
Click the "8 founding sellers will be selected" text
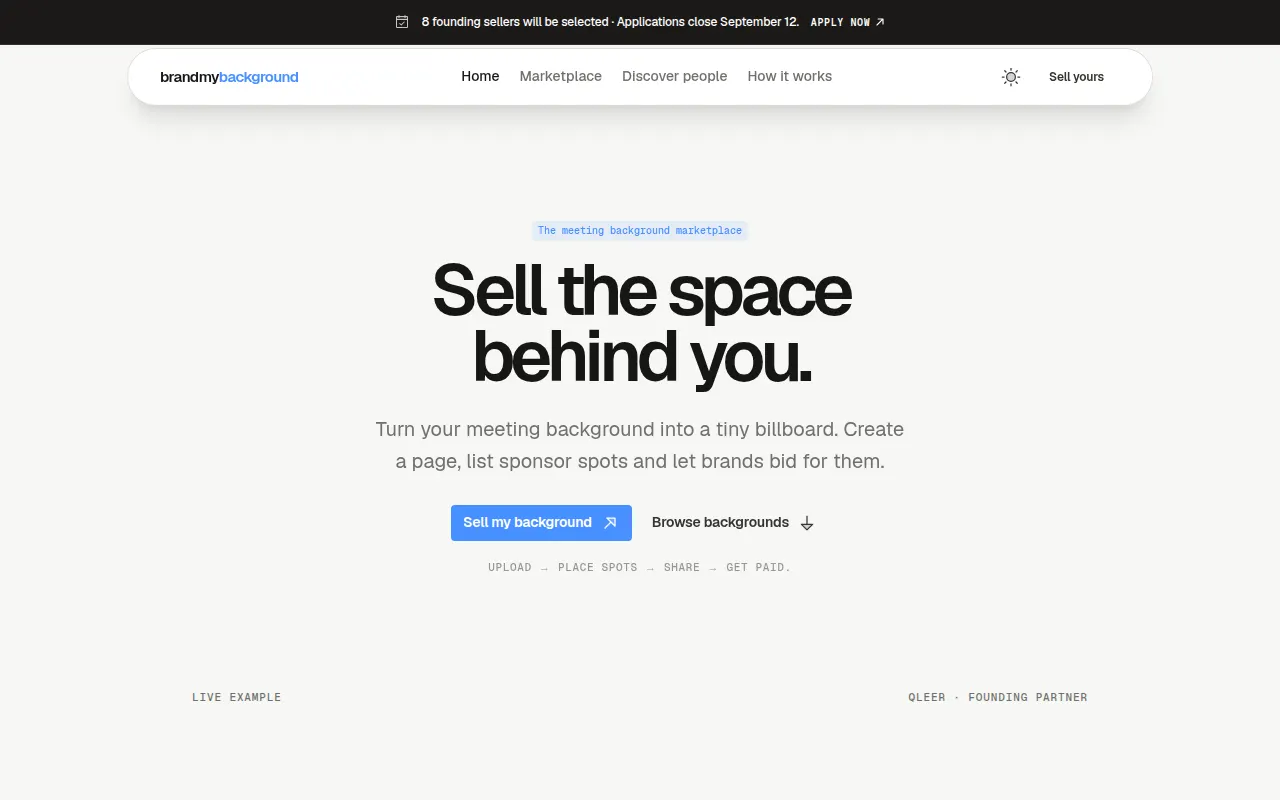pyautogui.click(x=515, y=22)
